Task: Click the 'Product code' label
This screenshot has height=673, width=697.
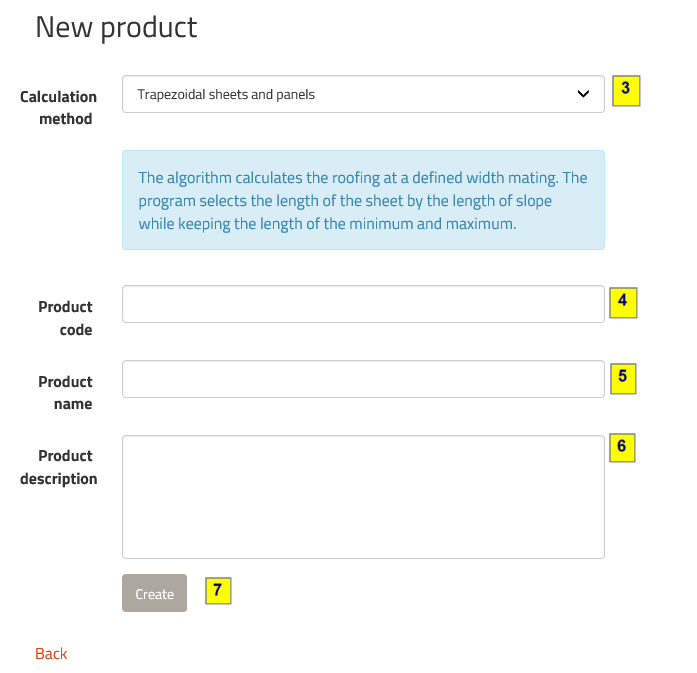Action: pos(65,318)
